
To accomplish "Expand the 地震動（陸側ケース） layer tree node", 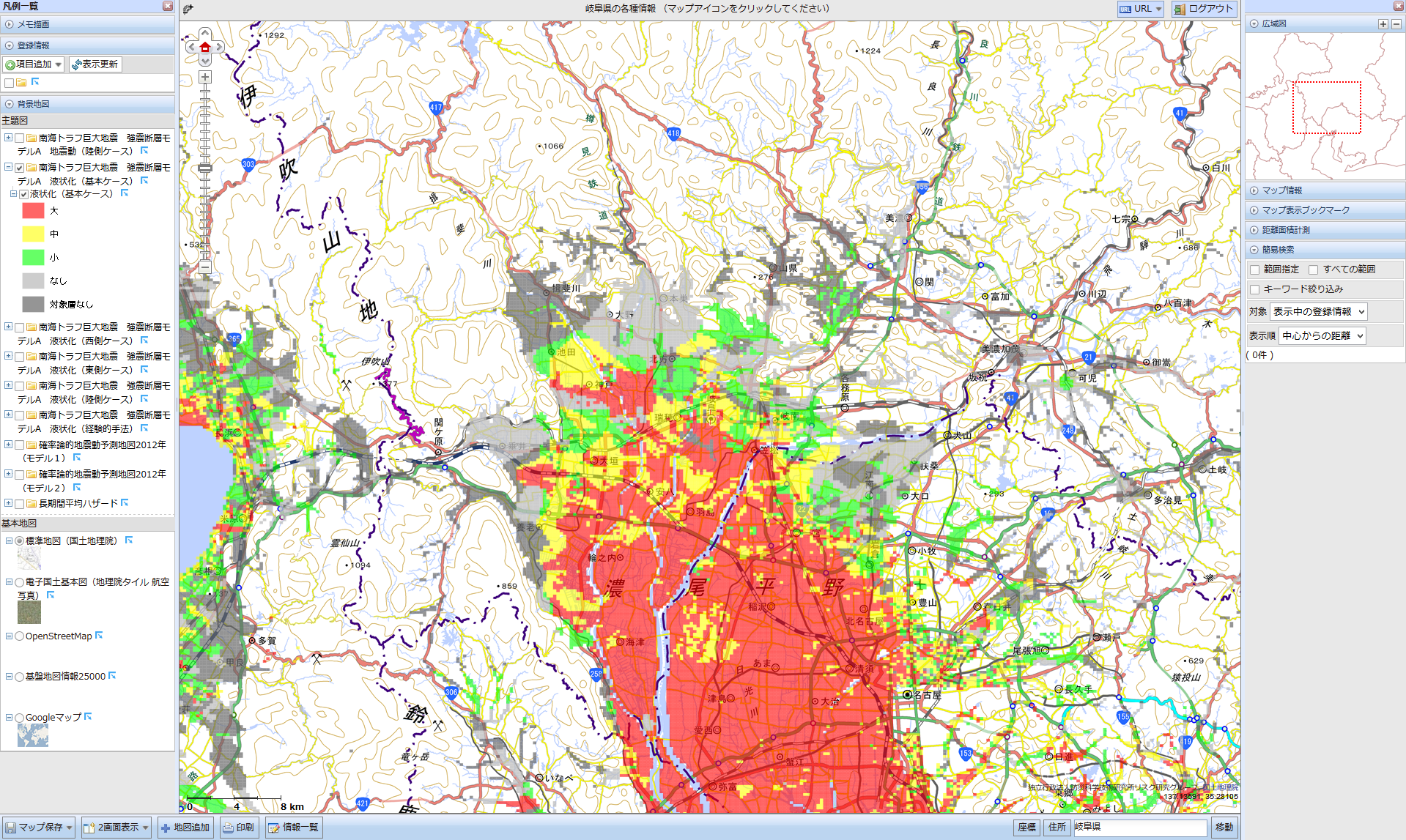I will (8, 138).
